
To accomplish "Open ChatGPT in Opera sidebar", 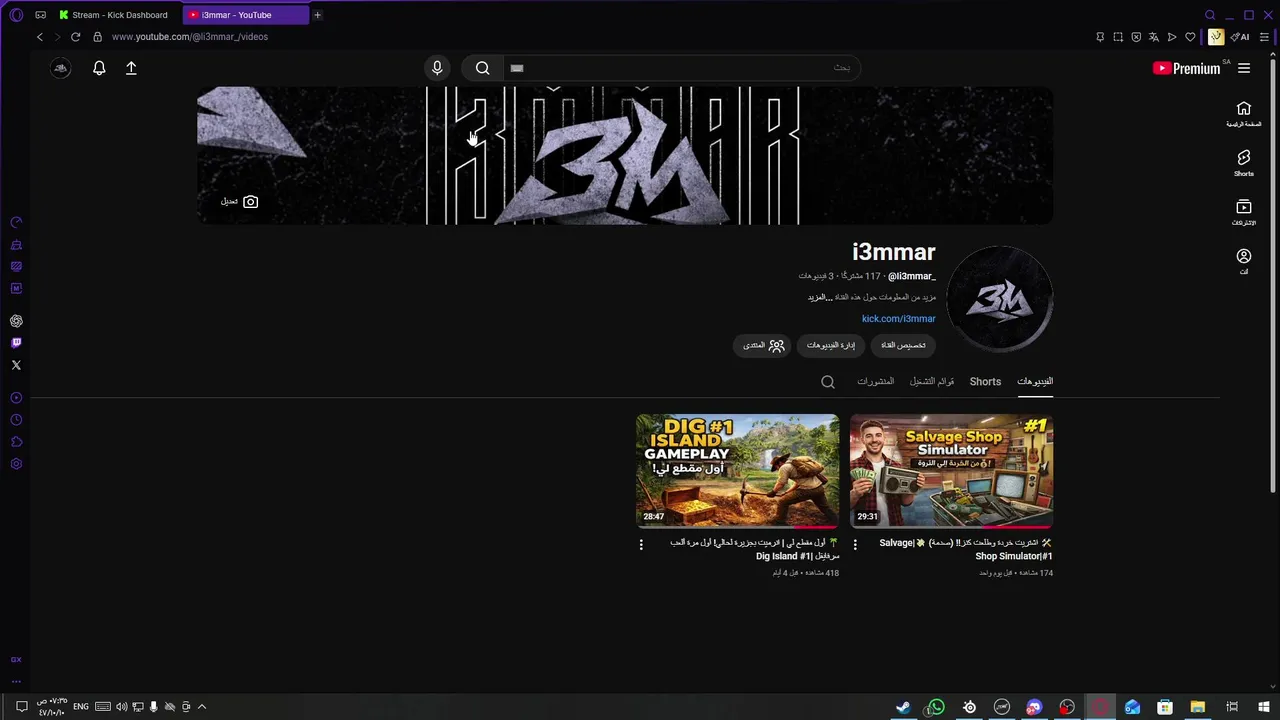I will click(x=16, y=321).
